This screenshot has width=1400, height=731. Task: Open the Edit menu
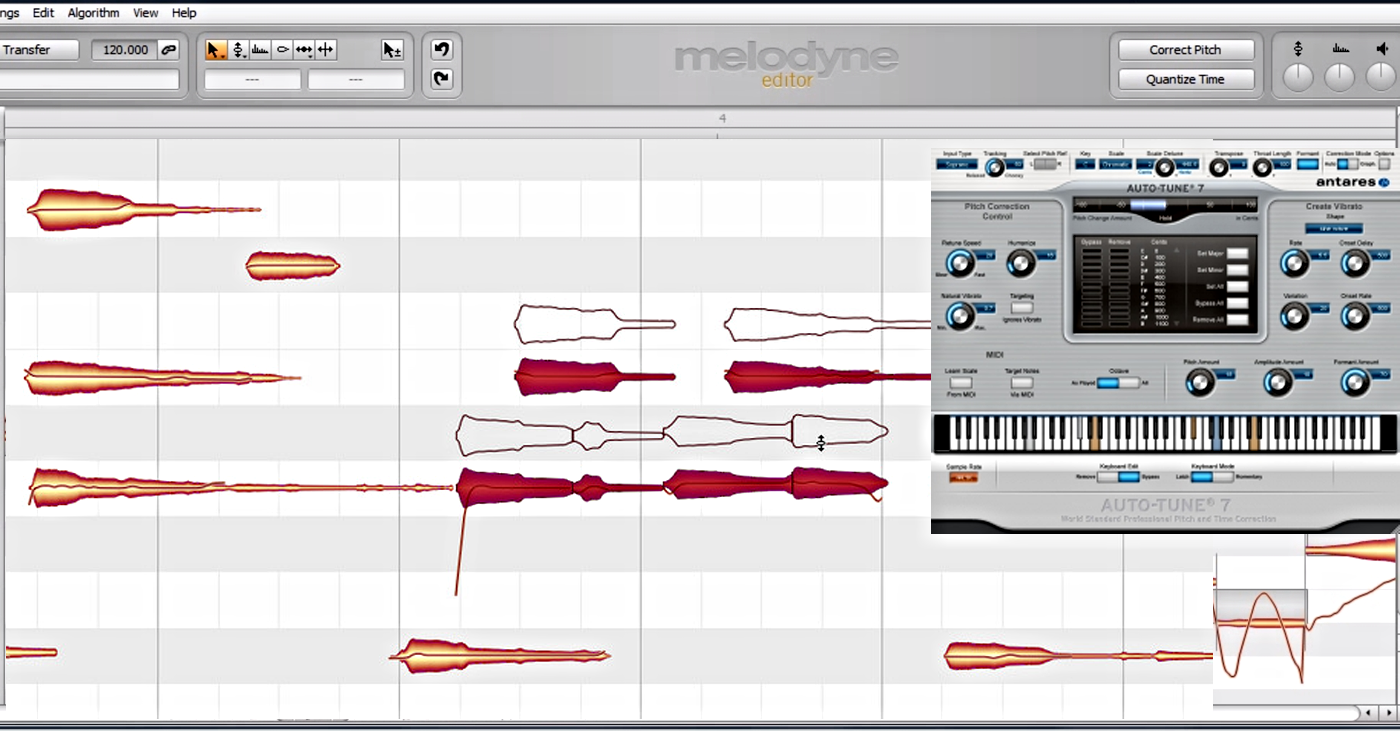(x=43, y=13)
